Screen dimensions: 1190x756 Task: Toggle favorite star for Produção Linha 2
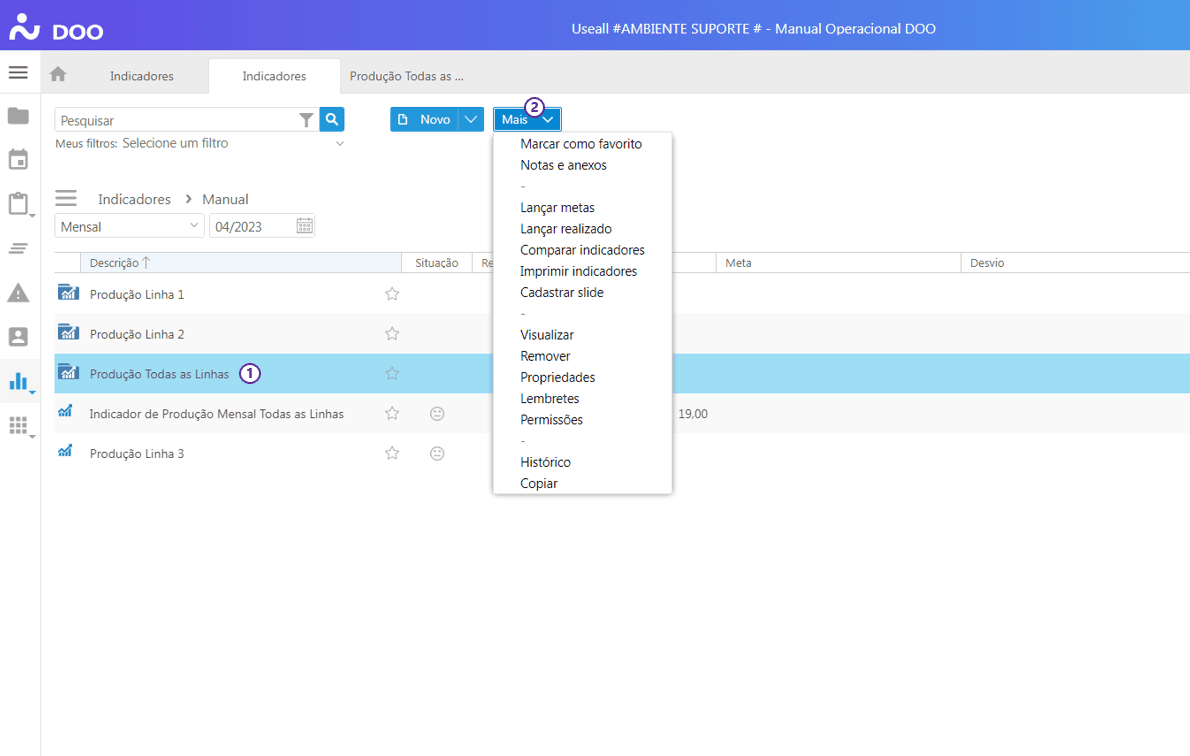(x=392, y=334)
